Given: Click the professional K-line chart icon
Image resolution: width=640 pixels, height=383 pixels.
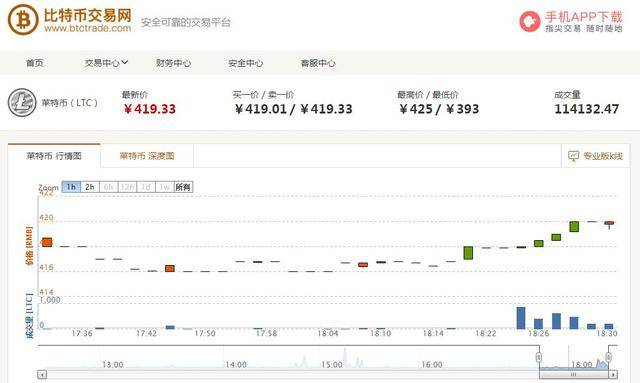Looking at the screenshot, I should 573,156.
